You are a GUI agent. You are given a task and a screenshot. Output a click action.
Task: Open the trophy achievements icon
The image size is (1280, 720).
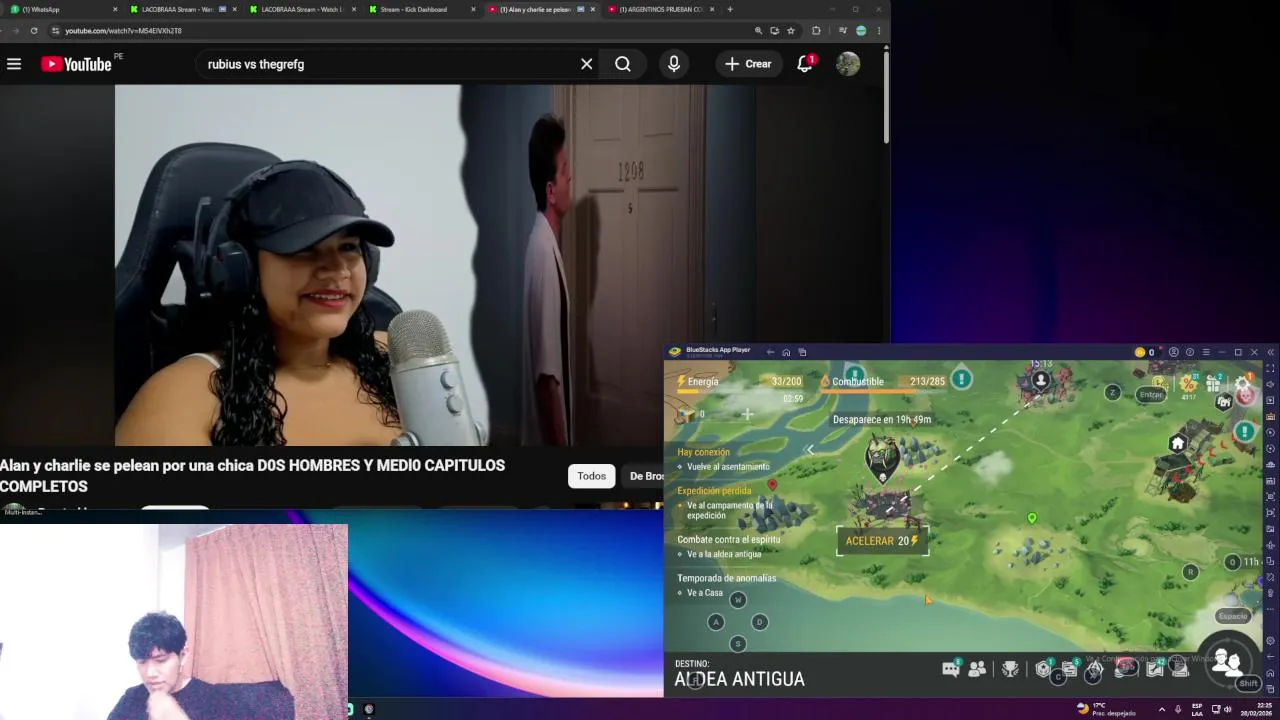[x=1011, y=669]
